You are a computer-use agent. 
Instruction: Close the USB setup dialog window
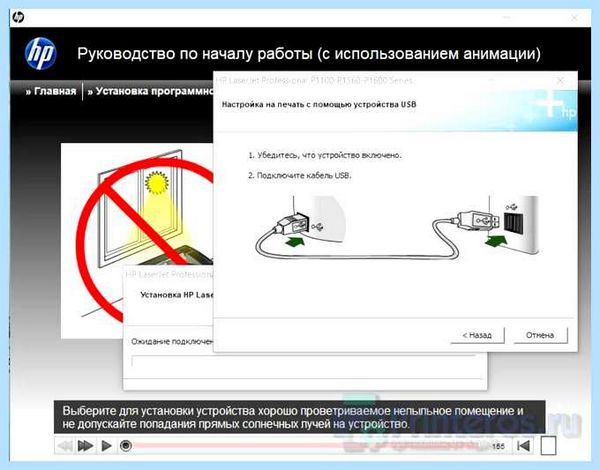[561, 81]
